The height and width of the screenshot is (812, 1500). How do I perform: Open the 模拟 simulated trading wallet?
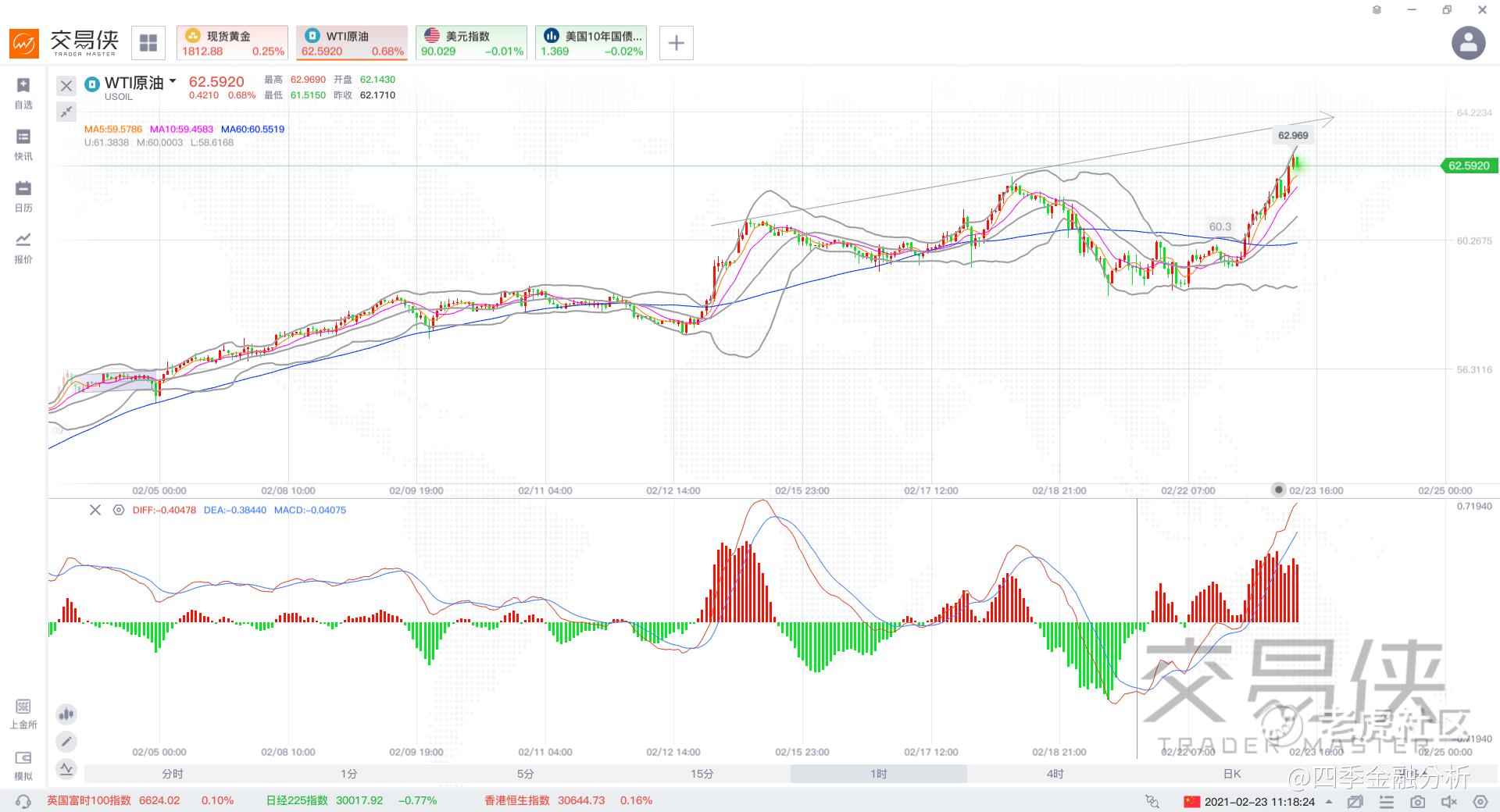23,765
